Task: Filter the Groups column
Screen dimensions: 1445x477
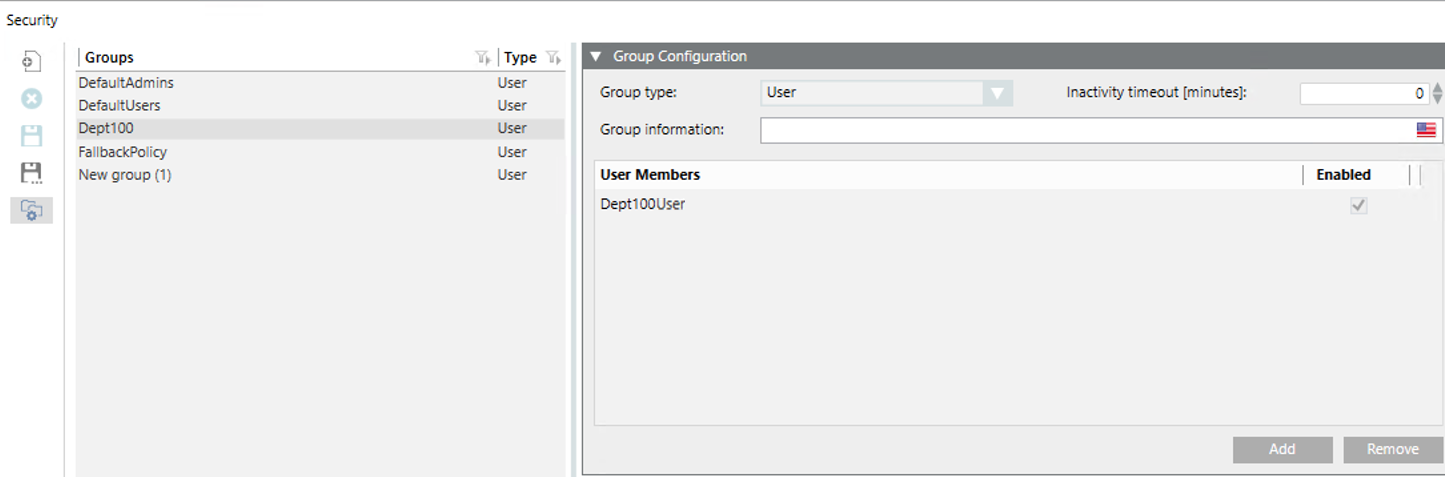Action: pyautogui.click(x=483, y=58)
